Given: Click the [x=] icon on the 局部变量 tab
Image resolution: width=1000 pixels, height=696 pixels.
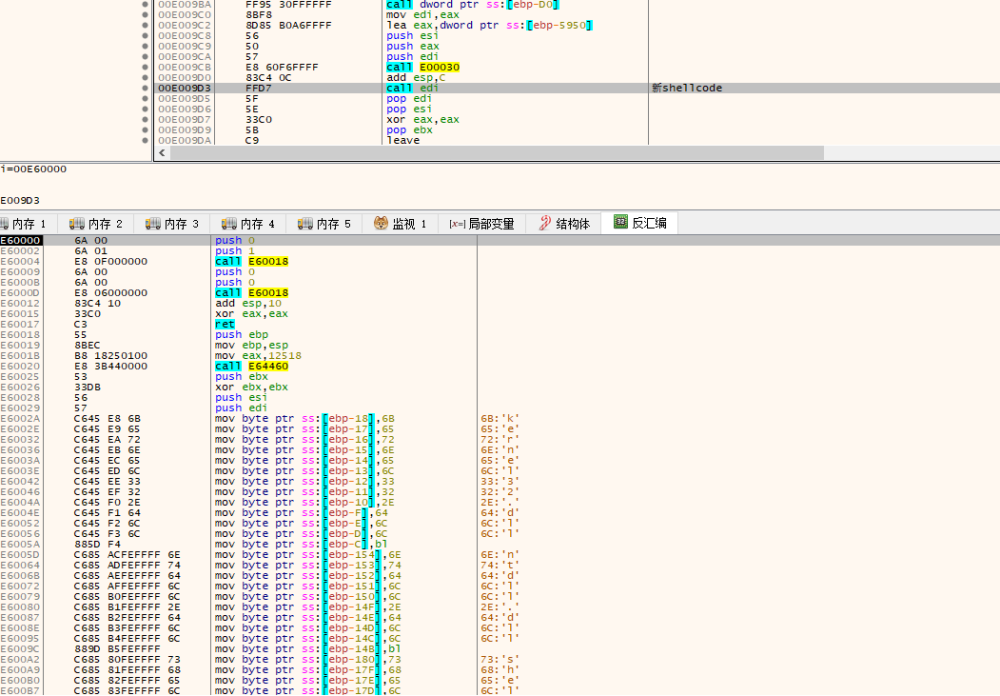Looking at the screenshot, I should (x=457, y=224).
